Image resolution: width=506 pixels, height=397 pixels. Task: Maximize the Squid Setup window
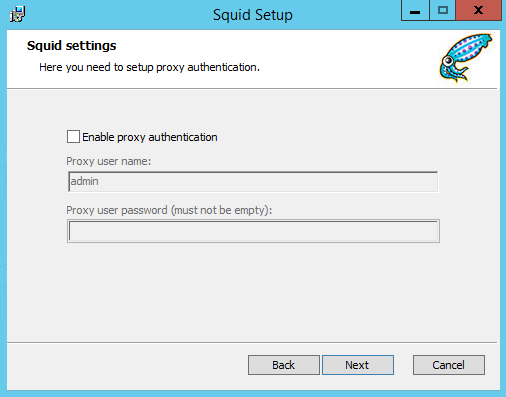click(443, 11)
